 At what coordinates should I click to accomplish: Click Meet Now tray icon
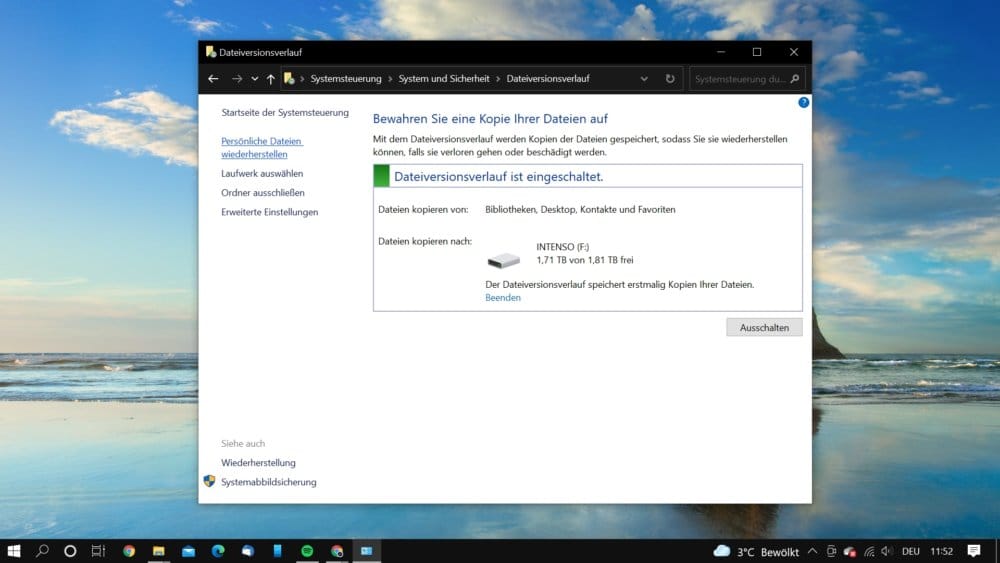point(831,551)
